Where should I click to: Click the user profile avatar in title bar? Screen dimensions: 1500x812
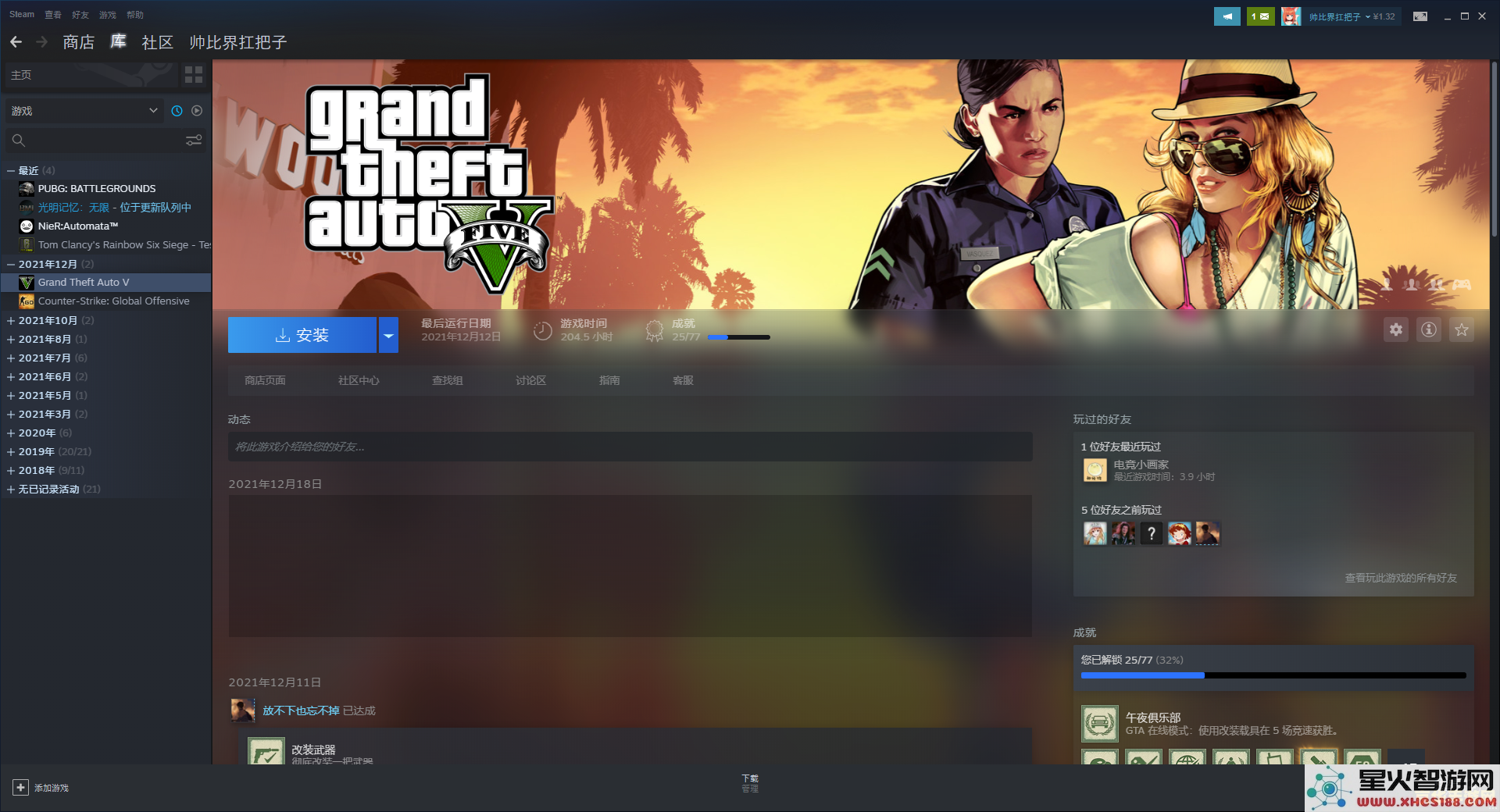1291,16
